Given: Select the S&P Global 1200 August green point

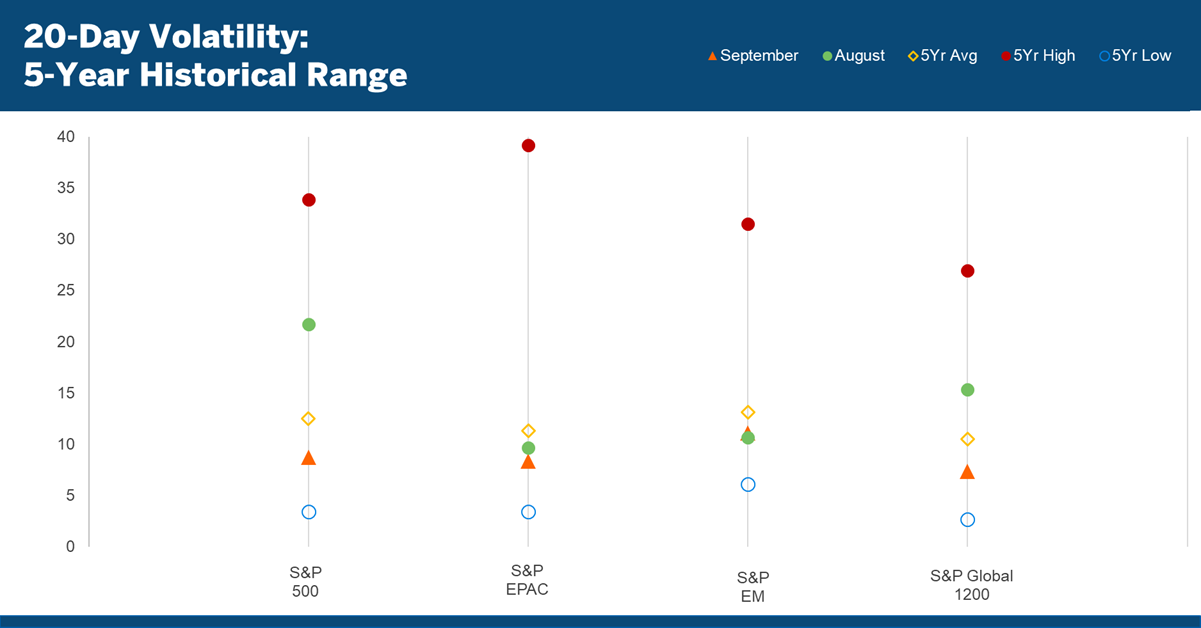Looking at the screenshot, I should [967, 390].
